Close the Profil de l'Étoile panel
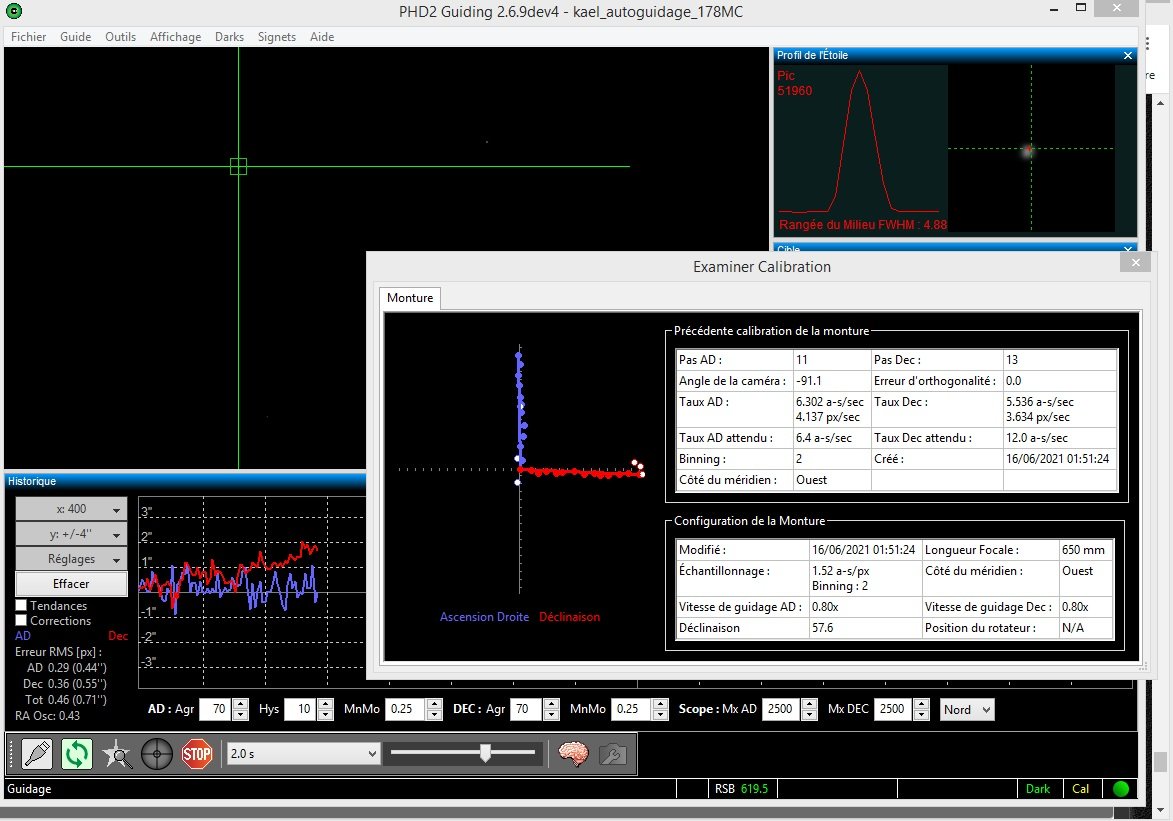 (1128, 55)
